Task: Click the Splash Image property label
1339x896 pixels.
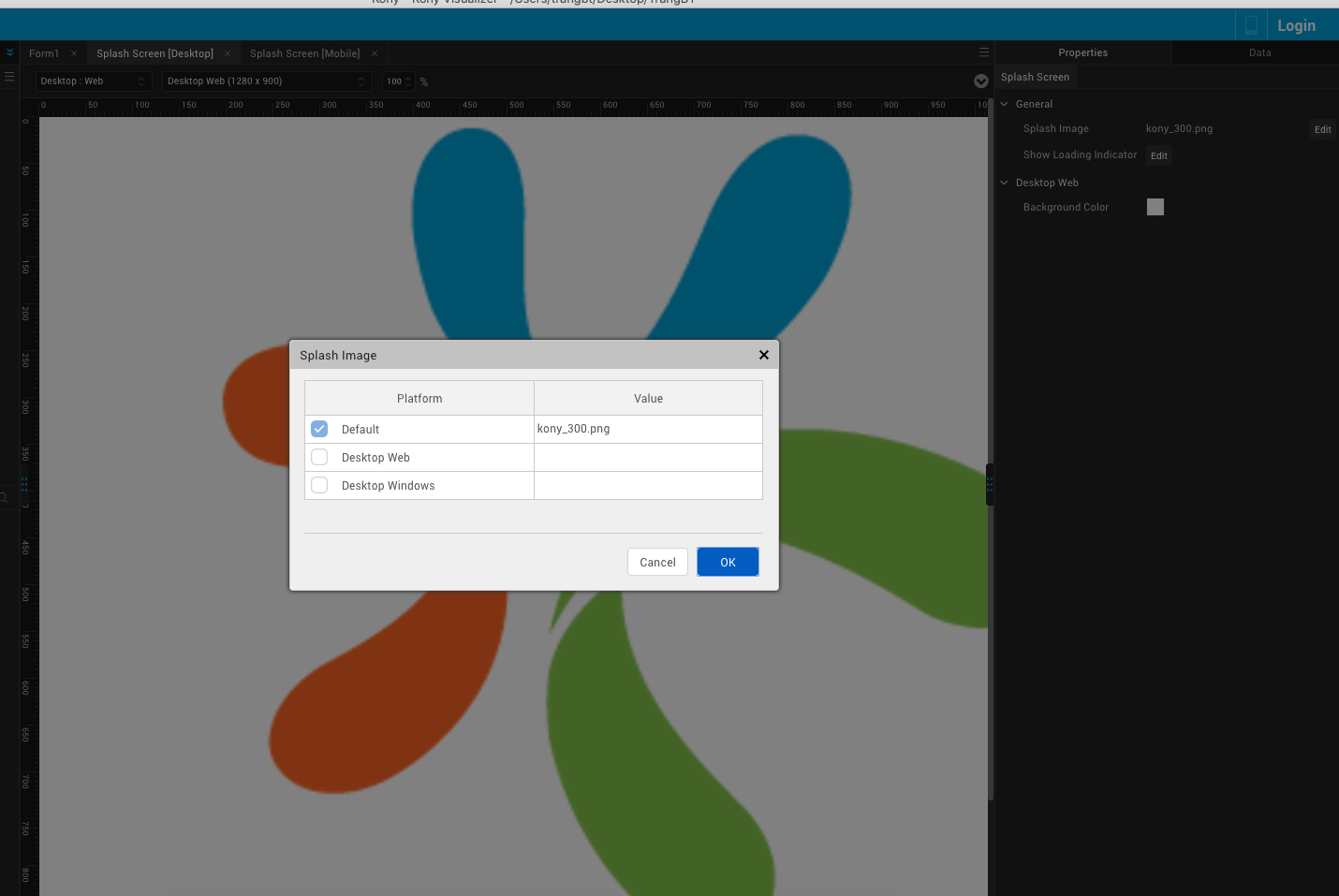Action: [x=1055, y=128]
